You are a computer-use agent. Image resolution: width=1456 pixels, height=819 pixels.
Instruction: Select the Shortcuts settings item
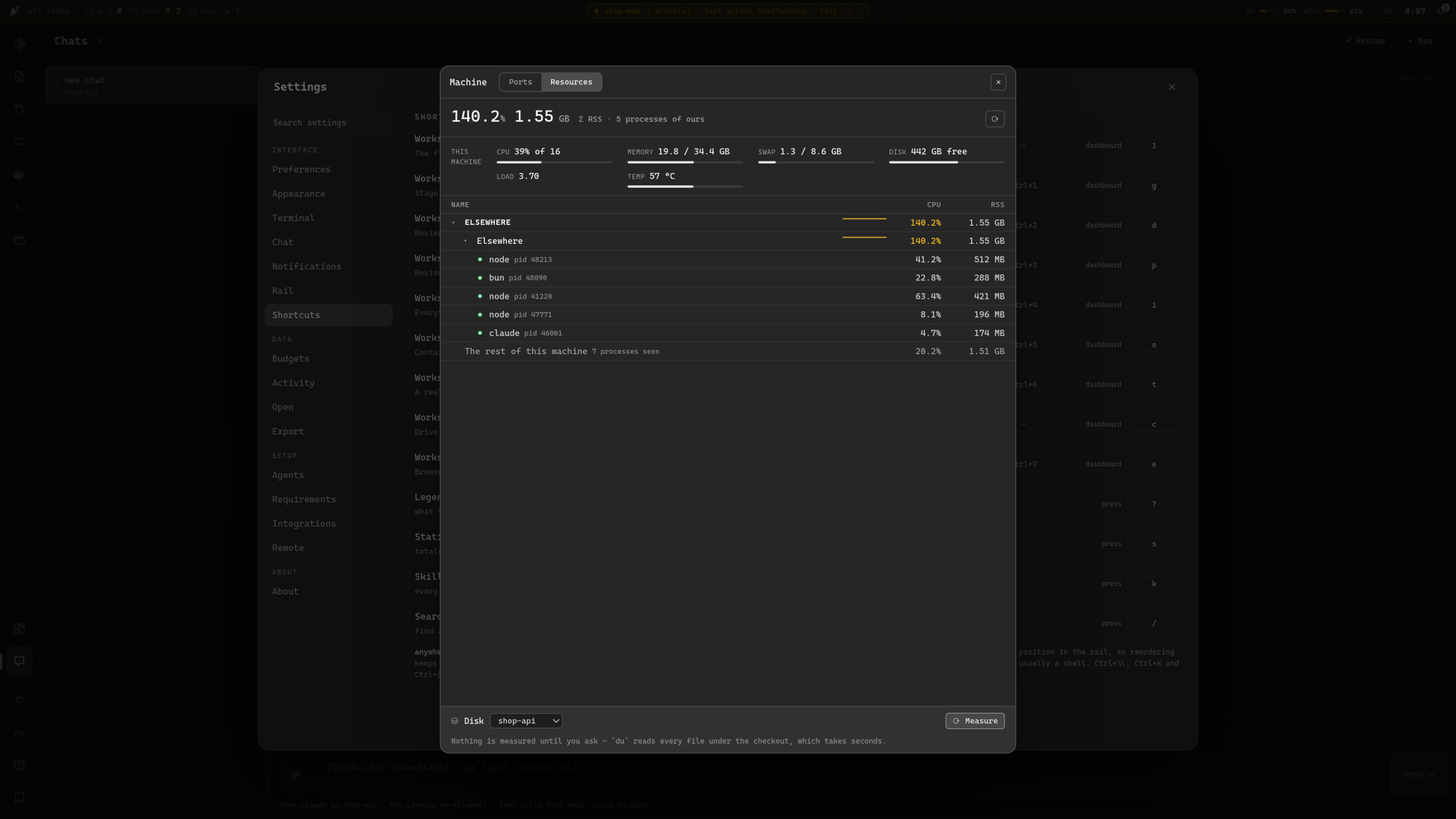[328, 315]
